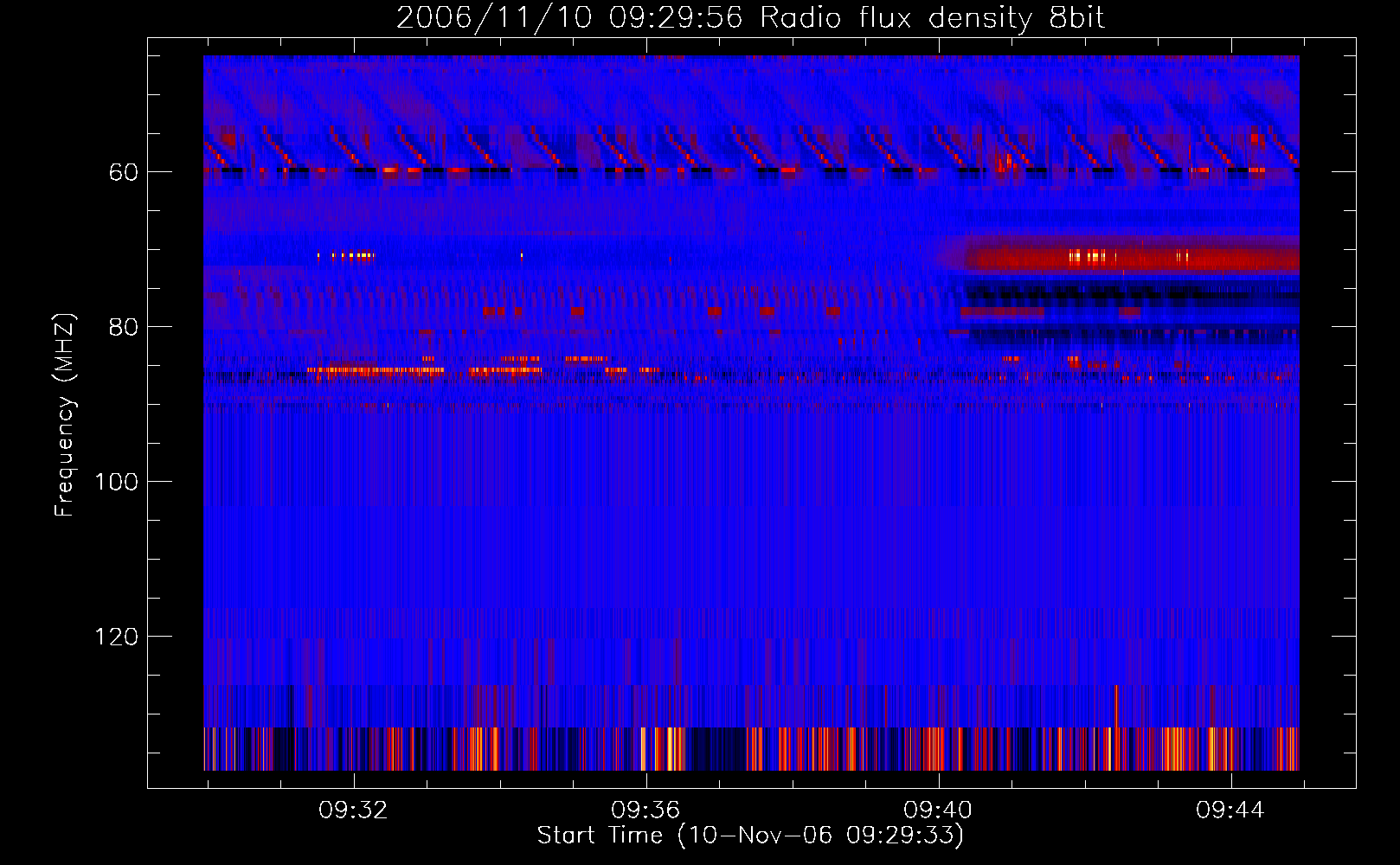Click the "Frequency (MHZ)" axis label
The image size is (1400, 865).
pos(65,415)
